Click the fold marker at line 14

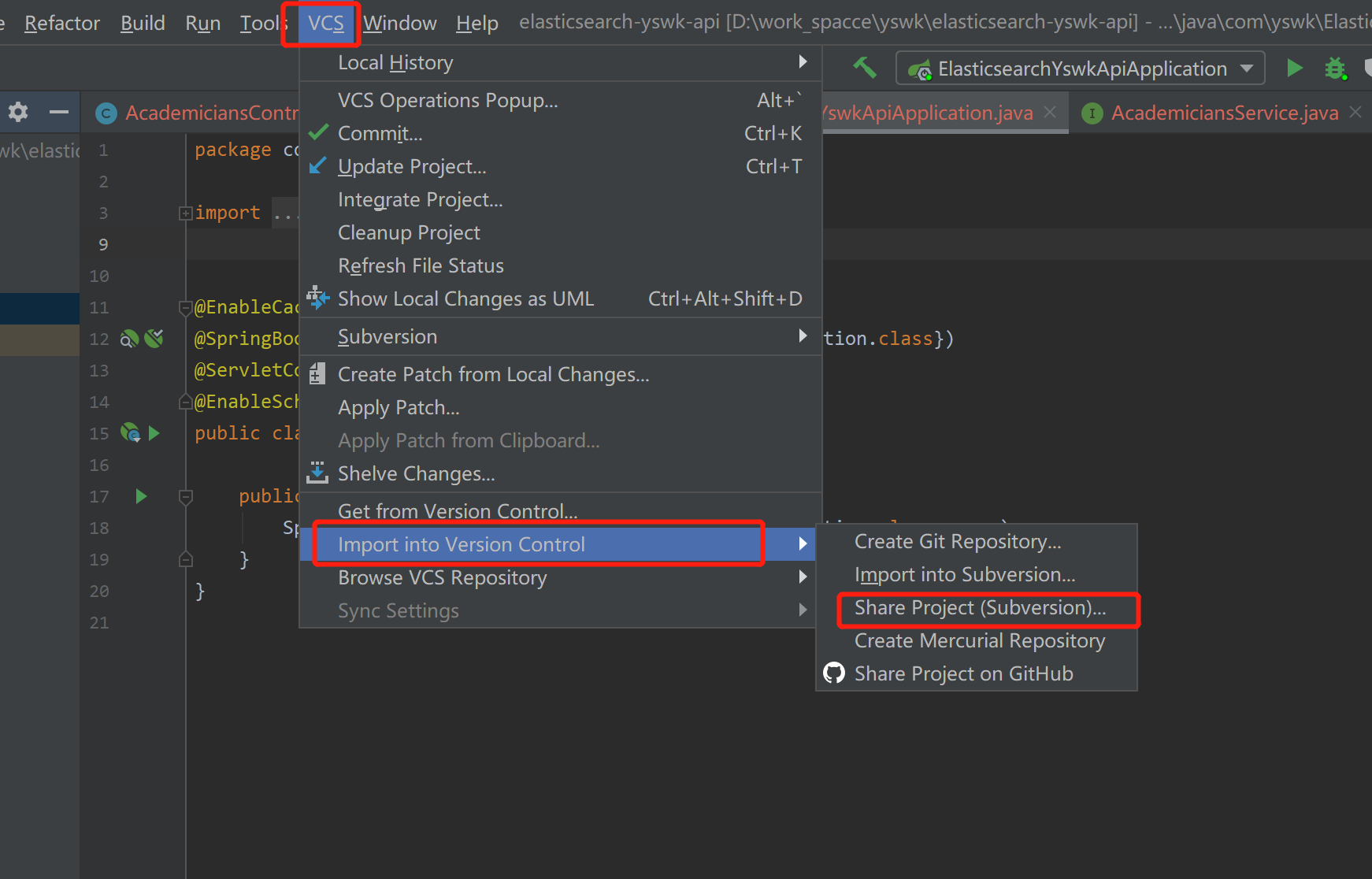[186, 402]
